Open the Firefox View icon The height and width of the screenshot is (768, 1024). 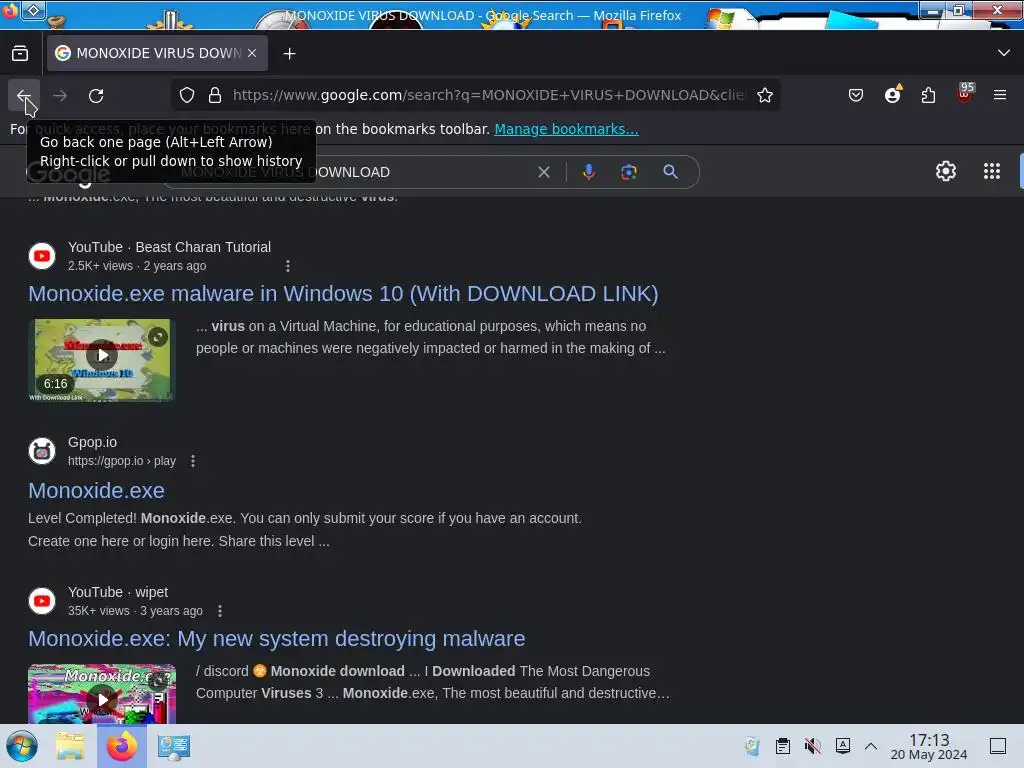[20, 54]
